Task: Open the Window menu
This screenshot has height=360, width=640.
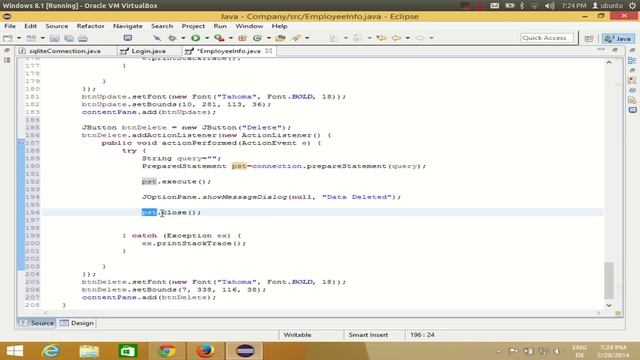Action: pyautogui.click(x=249, y=26)
